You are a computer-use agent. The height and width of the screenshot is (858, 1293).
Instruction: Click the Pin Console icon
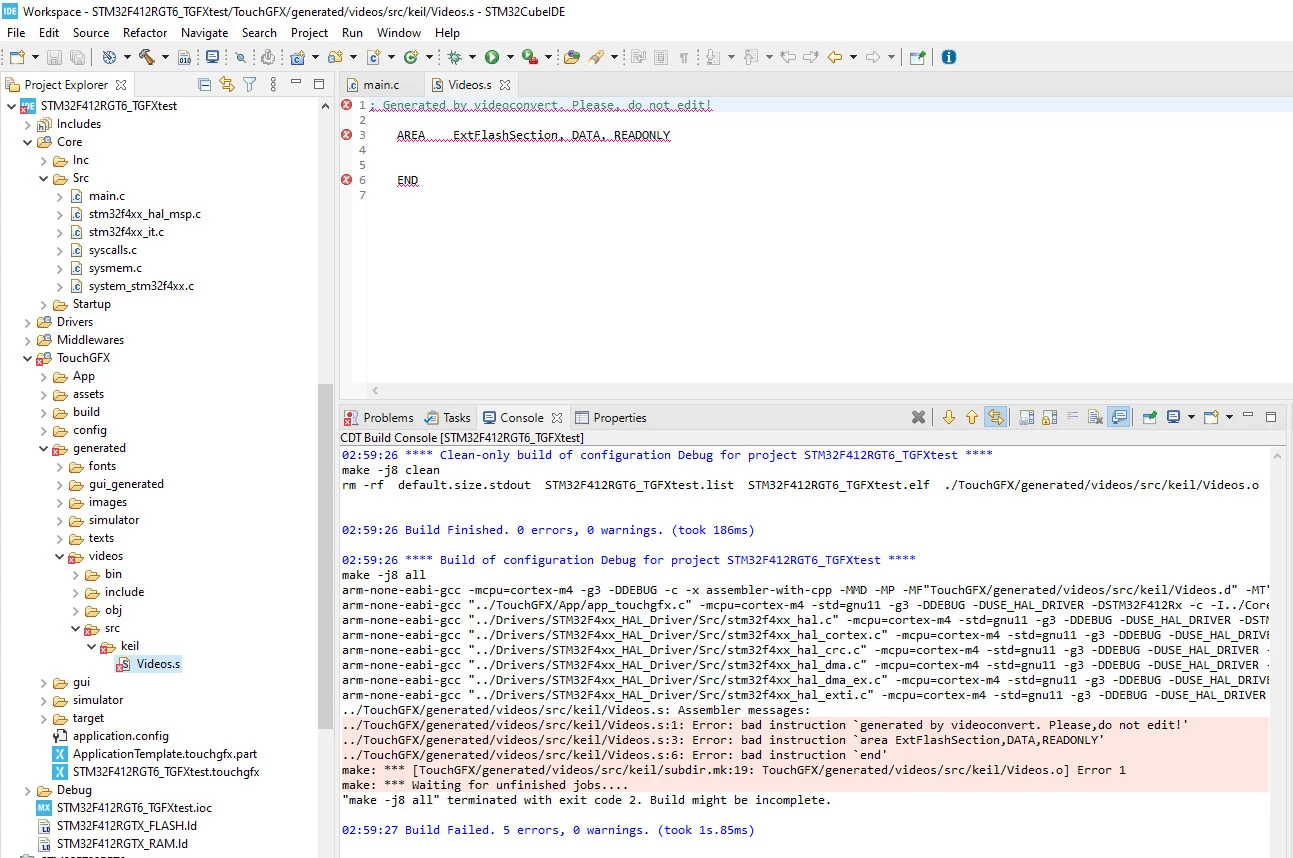click(x=1150, y=417)
